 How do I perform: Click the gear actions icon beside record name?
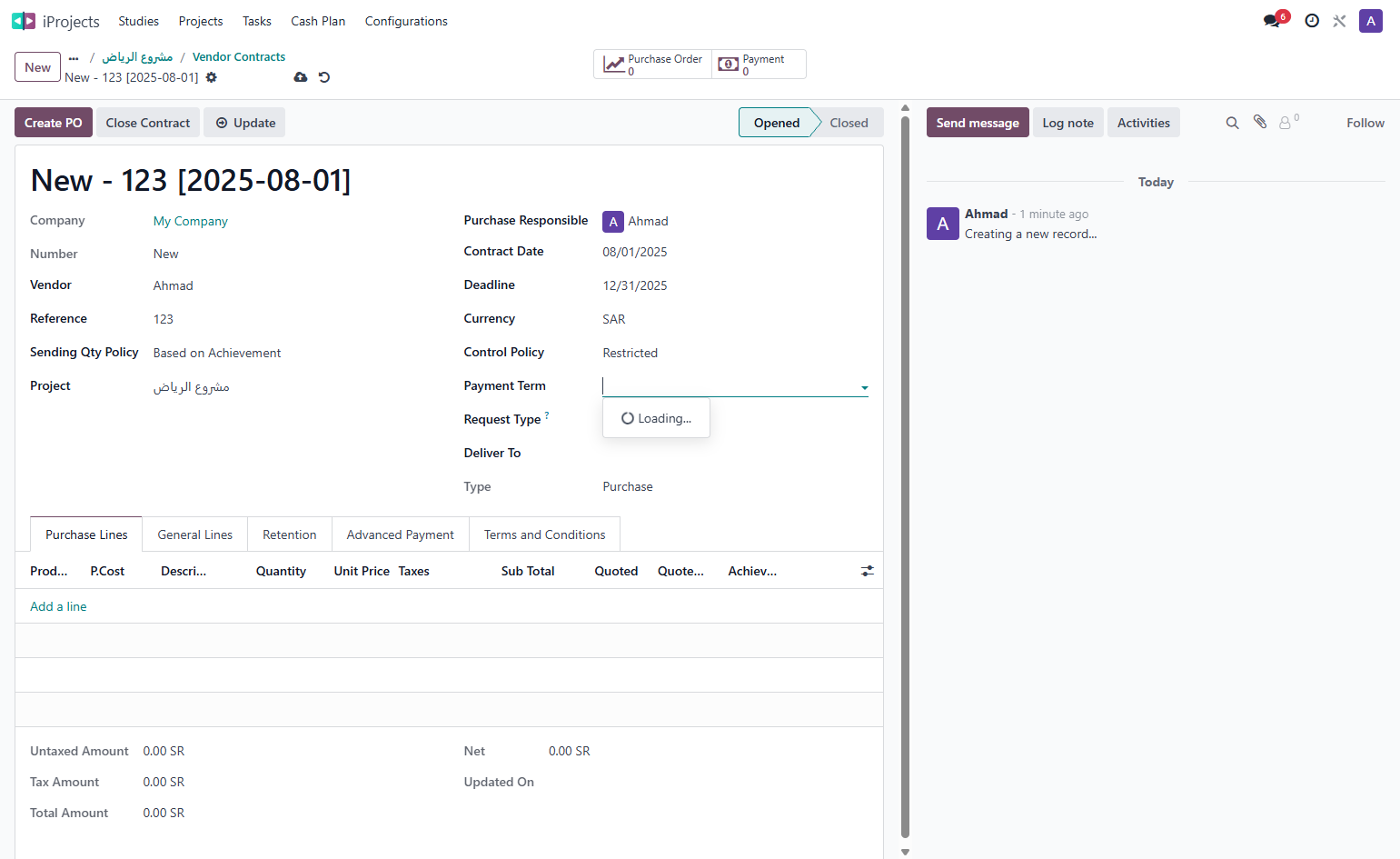click(x=212, y=77)
